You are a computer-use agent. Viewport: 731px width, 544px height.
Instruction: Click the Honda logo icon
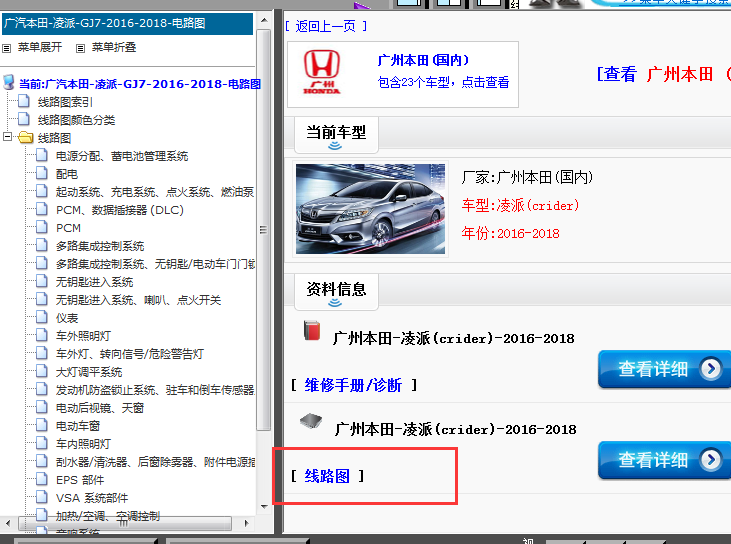[322, 72]
